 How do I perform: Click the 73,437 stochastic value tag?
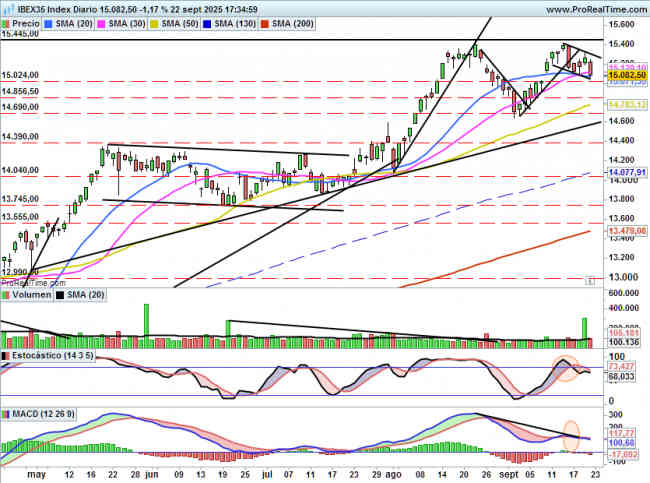622,366
